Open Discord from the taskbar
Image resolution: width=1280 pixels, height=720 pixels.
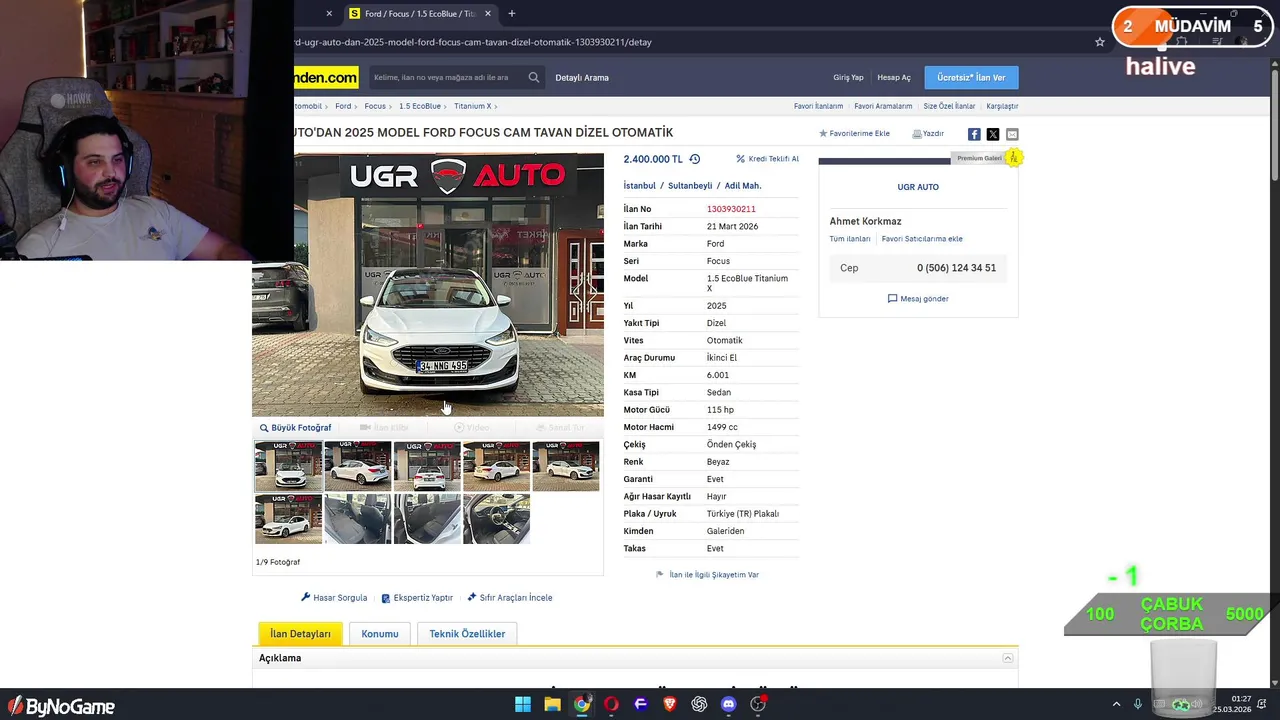pyautogui.click(x=729, y=704)
